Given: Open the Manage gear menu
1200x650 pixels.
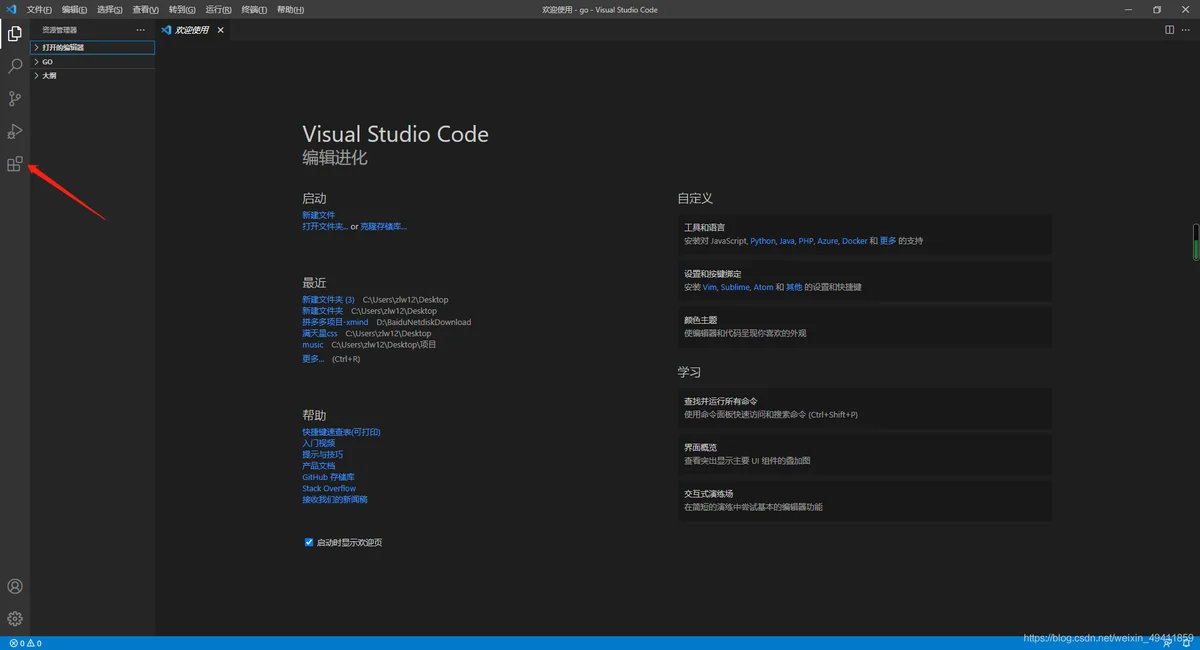Looking at the screenshot, I should coord(15,619).
